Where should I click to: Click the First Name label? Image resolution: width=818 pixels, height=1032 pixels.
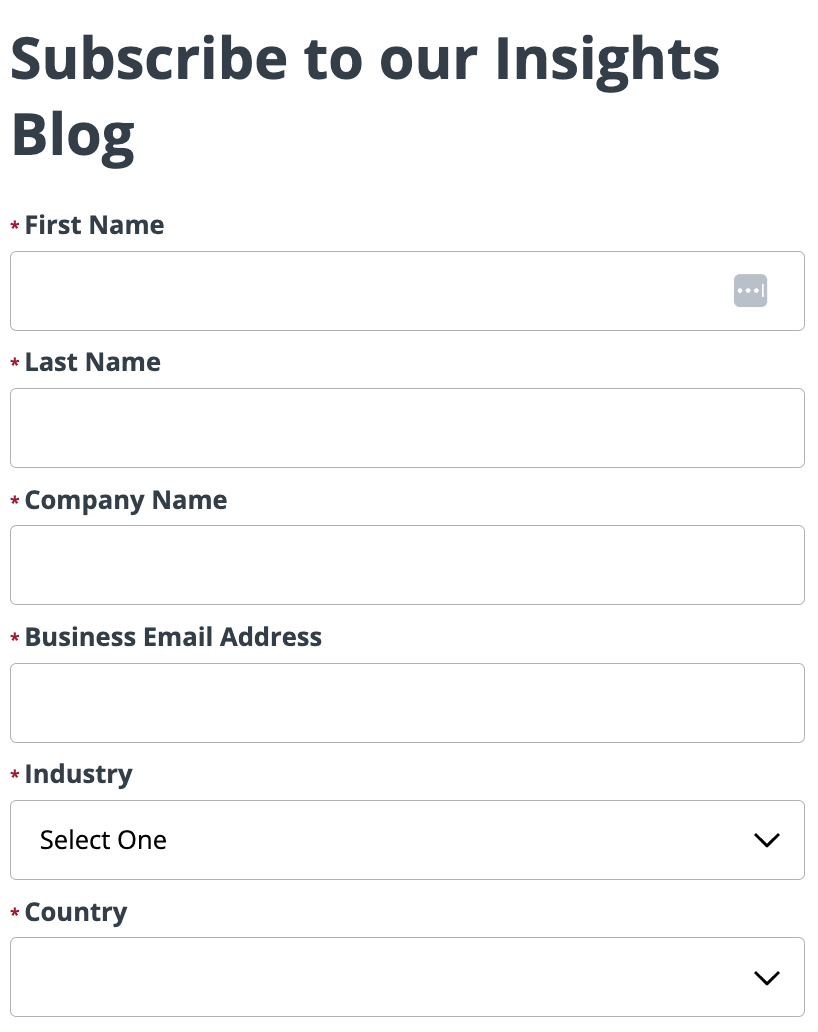click(x=94, y=225)
